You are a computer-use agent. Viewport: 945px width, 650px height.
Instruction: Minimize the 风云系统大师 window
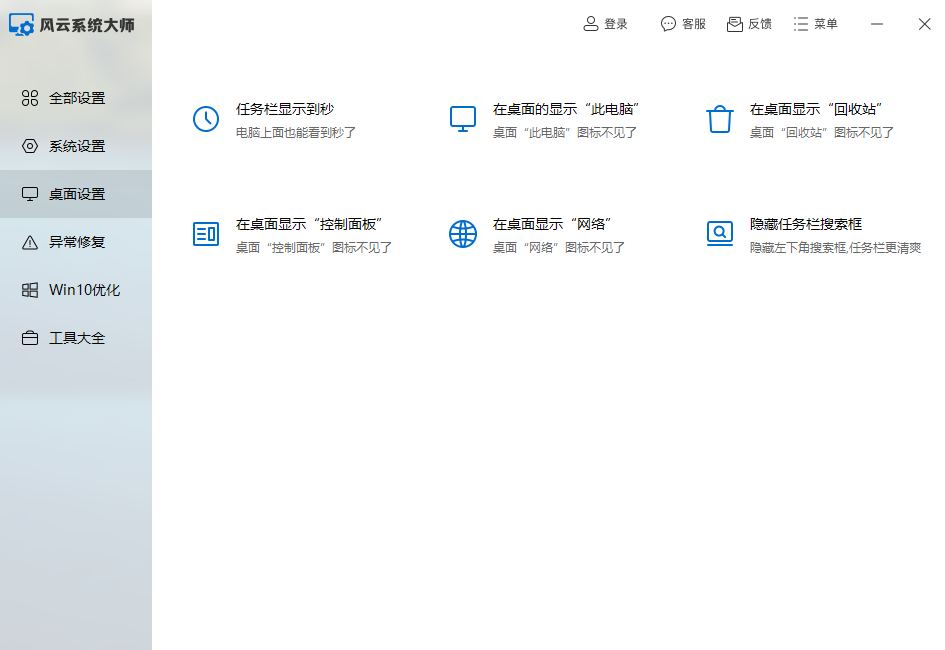[877, 24]
